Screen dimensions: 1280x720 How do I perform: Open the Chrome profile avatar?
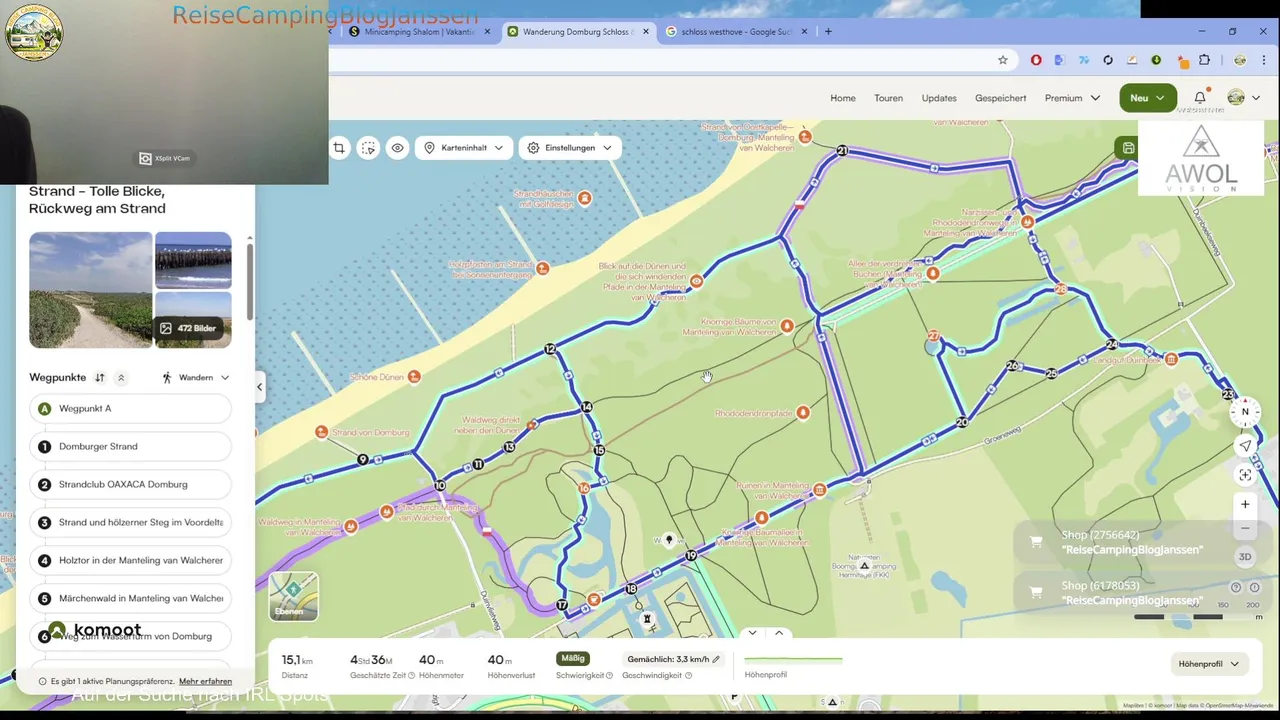point(1240,60)
